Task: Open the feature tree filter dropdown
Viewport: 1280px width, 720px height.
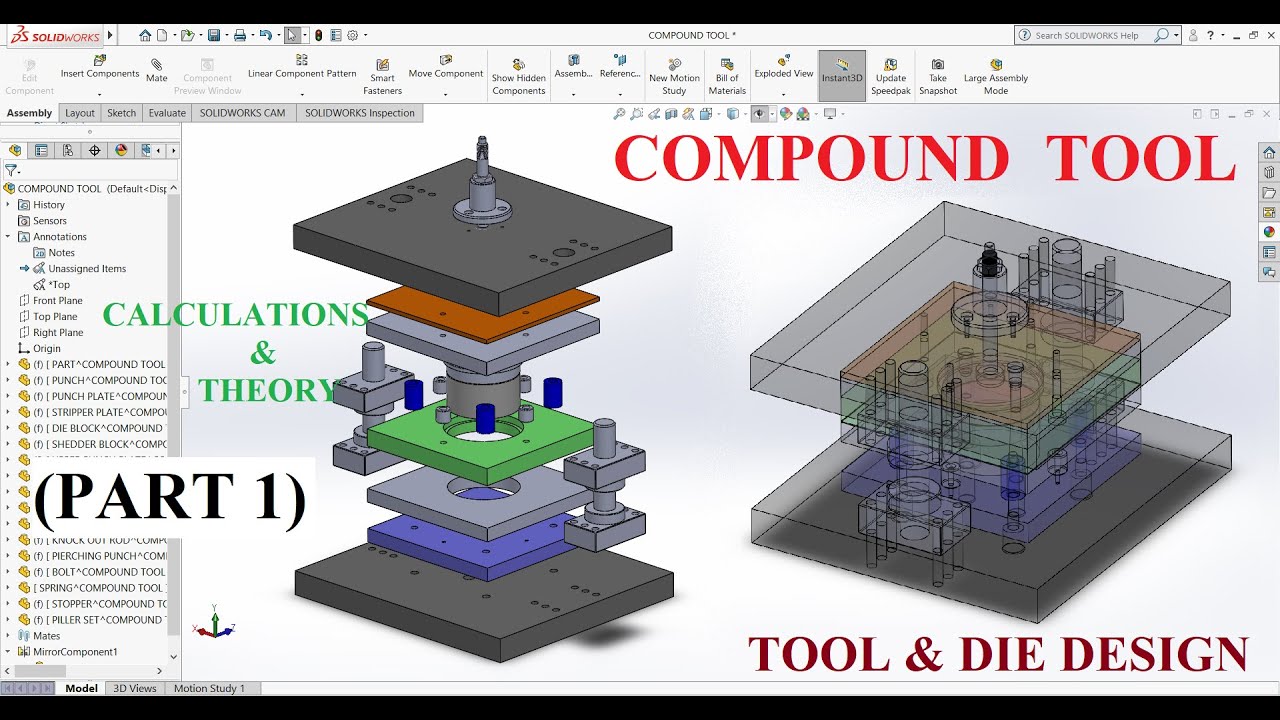Action: pos(12,171)
